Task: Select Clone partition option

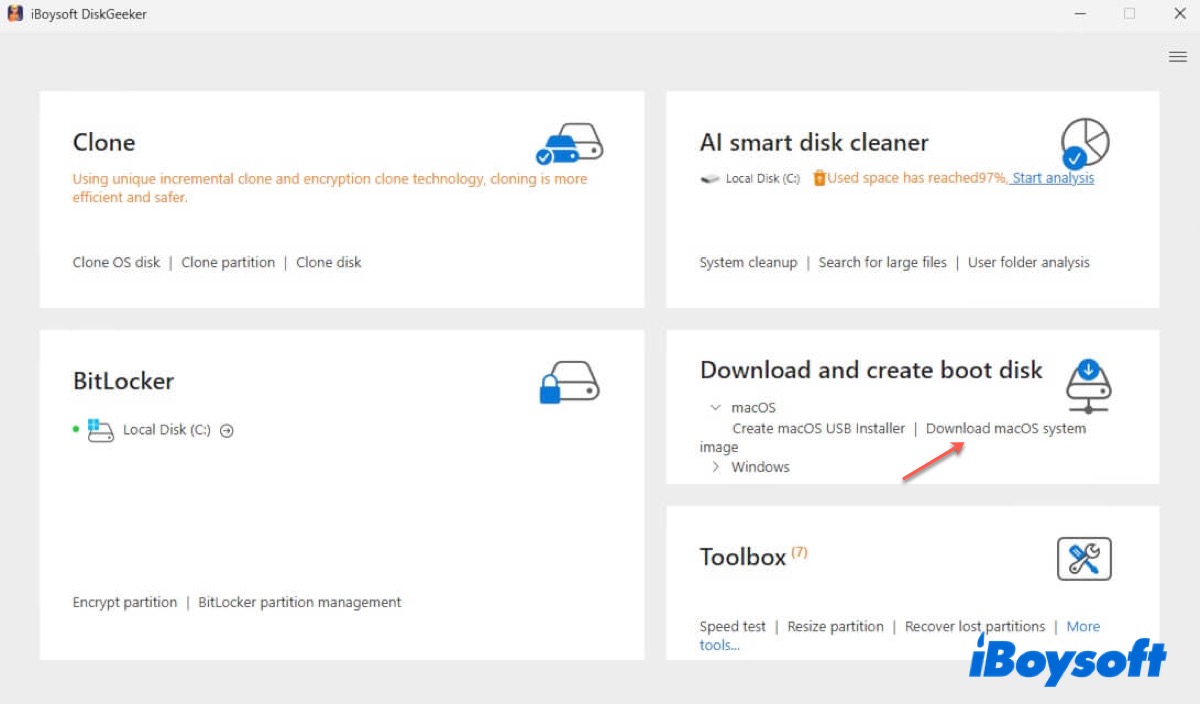Action: pos(228,262)
